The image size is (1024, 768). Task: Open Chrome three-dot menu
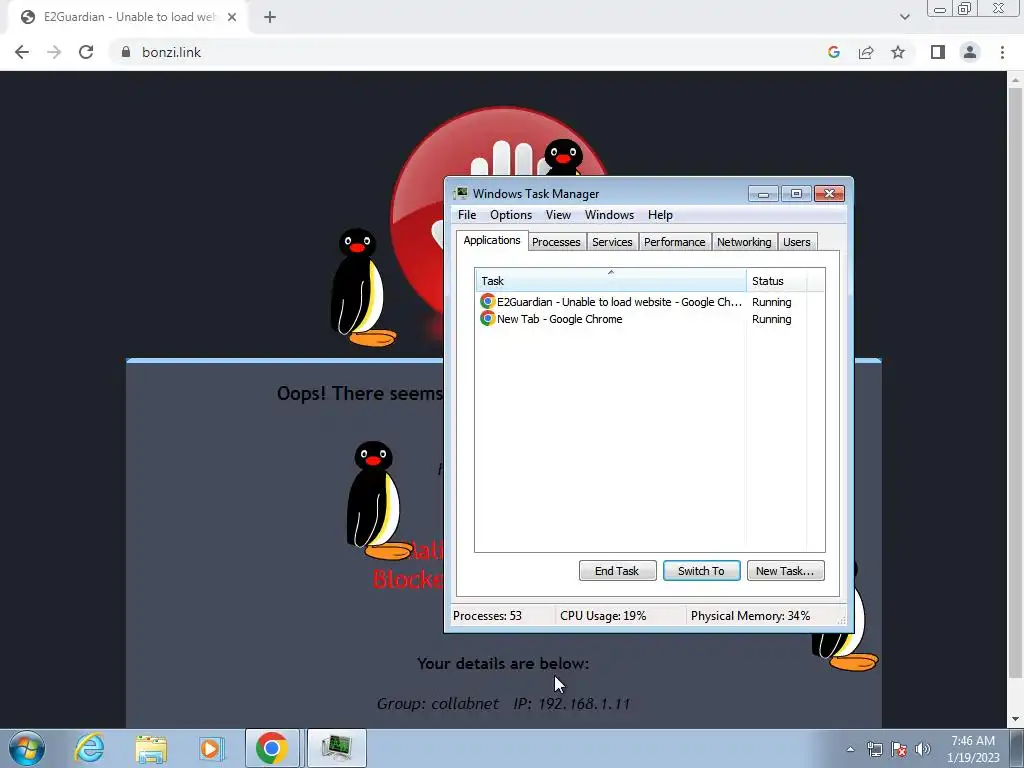(x=1002, y=52)
